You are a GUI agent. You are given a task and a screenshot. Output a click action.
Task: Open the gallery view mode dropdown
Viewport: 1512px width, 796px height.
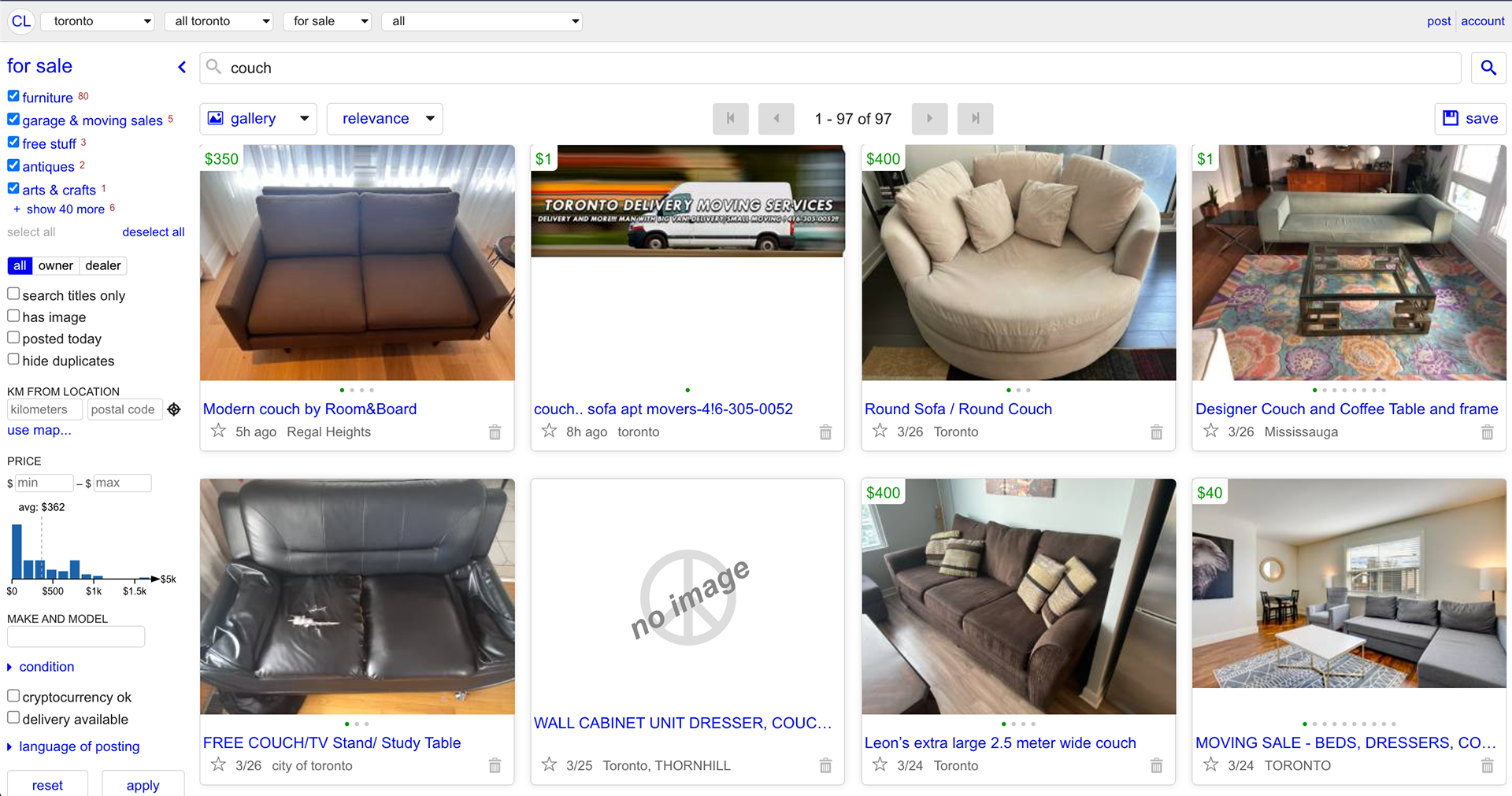point(258,119)
